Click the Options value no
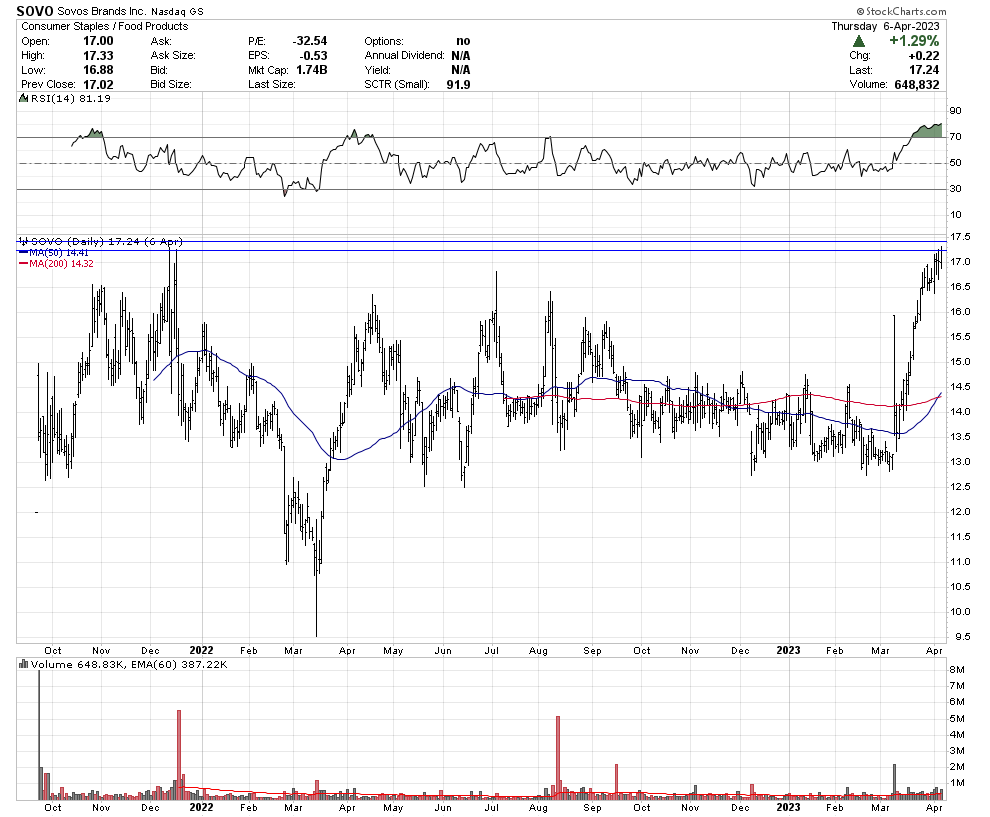 coord(463,41)
